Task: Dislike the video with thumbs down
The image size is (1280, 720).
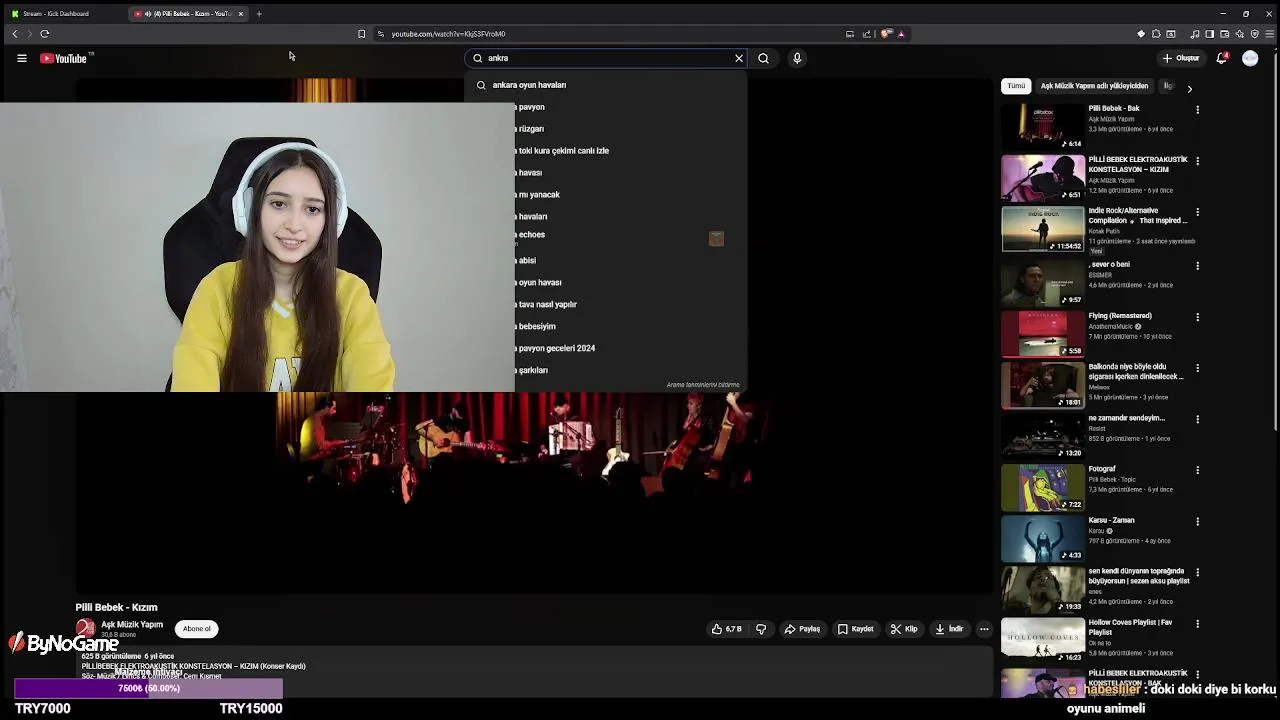Action: 761,629
